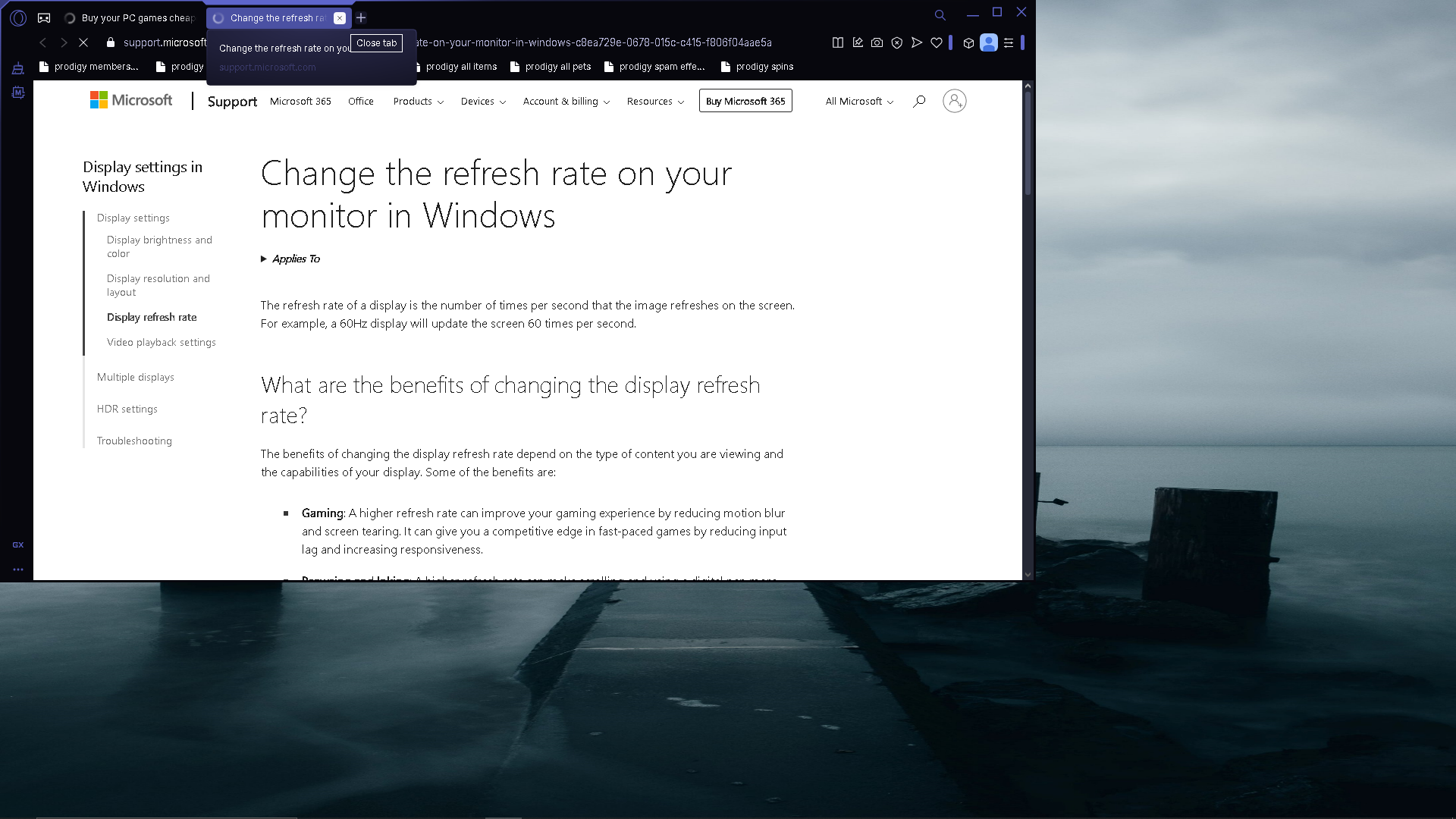1456x819 pixels.
Task: Open the ad blocker shield icon
Action: coord(897,42)
